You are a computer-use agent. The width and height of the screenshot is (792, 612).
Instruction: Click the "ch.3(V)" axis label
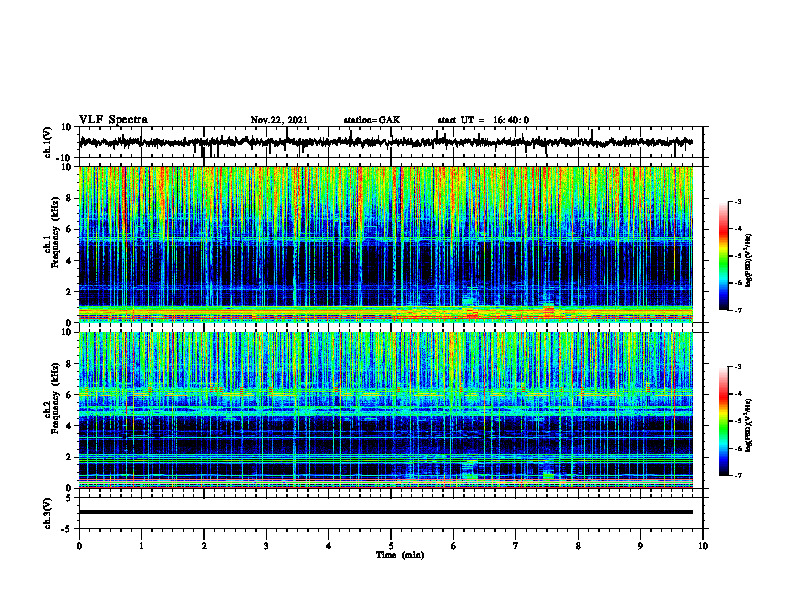point(48,514)
